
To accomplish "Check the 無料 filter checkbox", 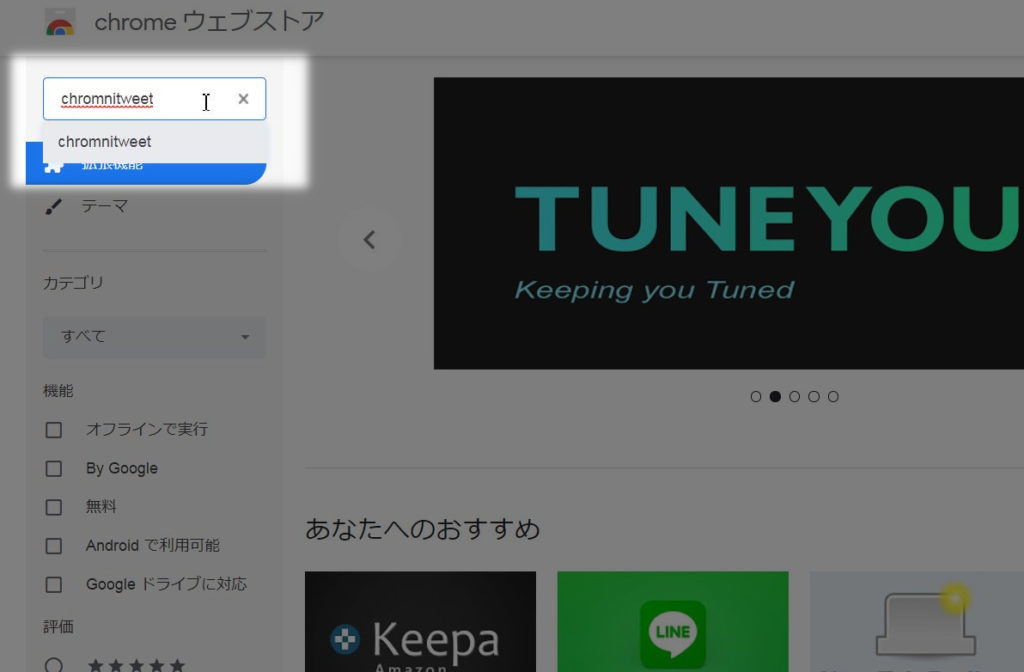I will coord(54,507).
